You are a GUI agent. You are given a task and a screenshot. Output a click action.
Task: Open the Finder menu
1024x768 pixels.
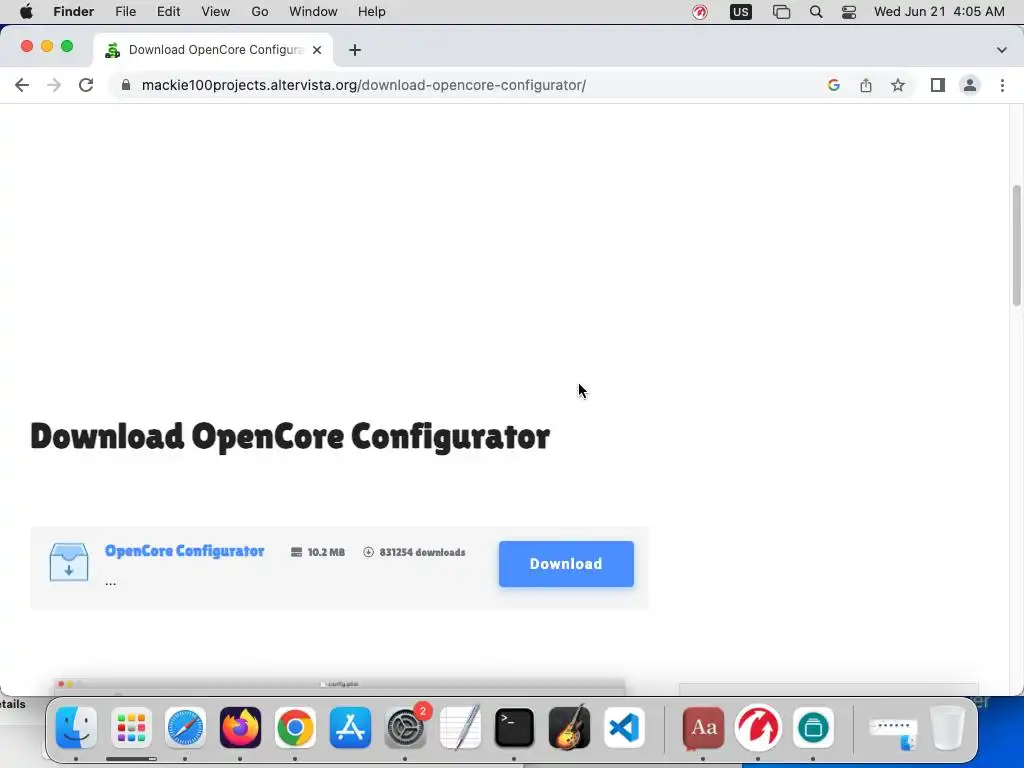(x=73, y=12)
